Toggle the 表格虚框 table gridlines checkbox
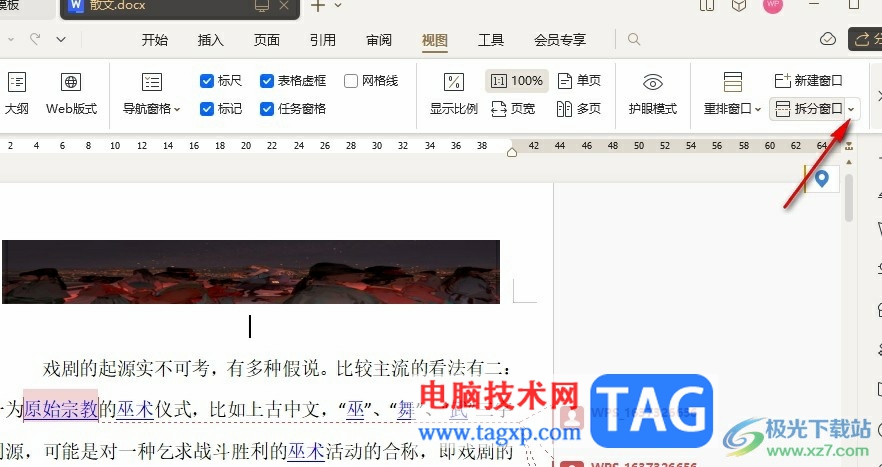The image size is (882, 467). (267, 81)
